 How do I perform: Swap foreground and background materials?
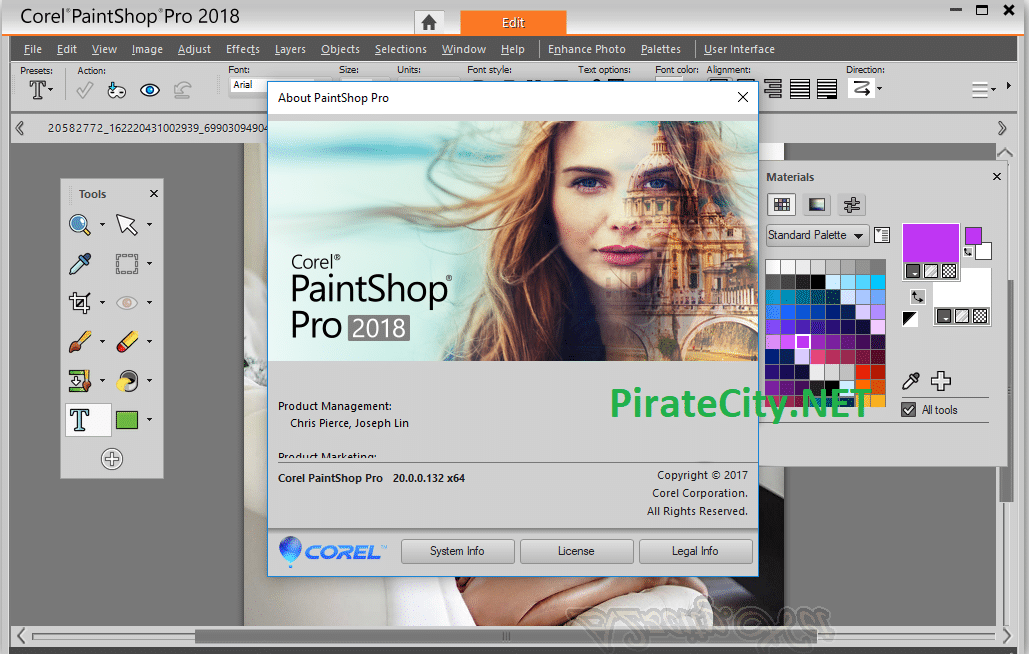click(917, 297)
